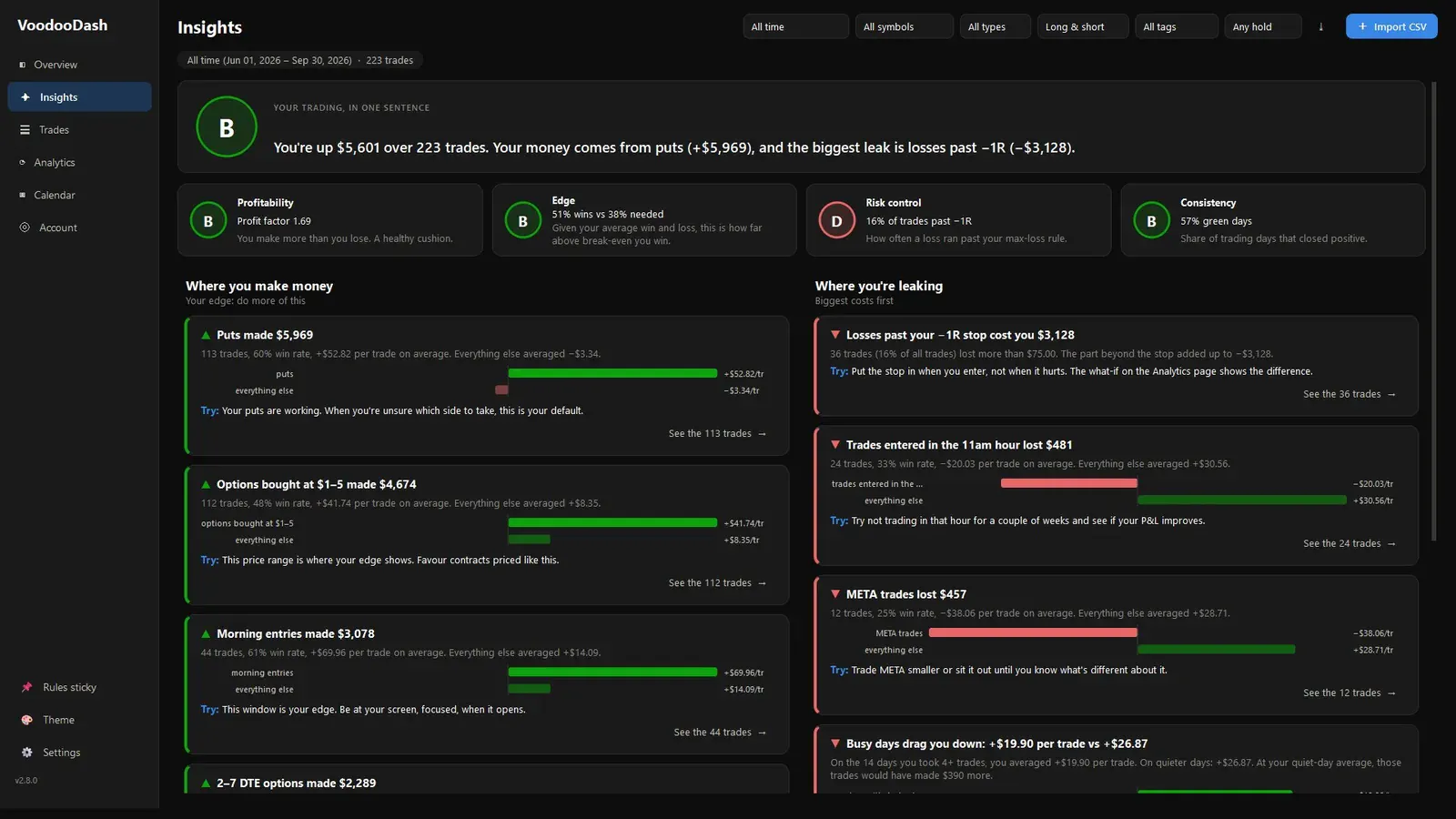Click the palette icon for Theme
This screenshot has height=819, width=1456.
tap(26, 720)
